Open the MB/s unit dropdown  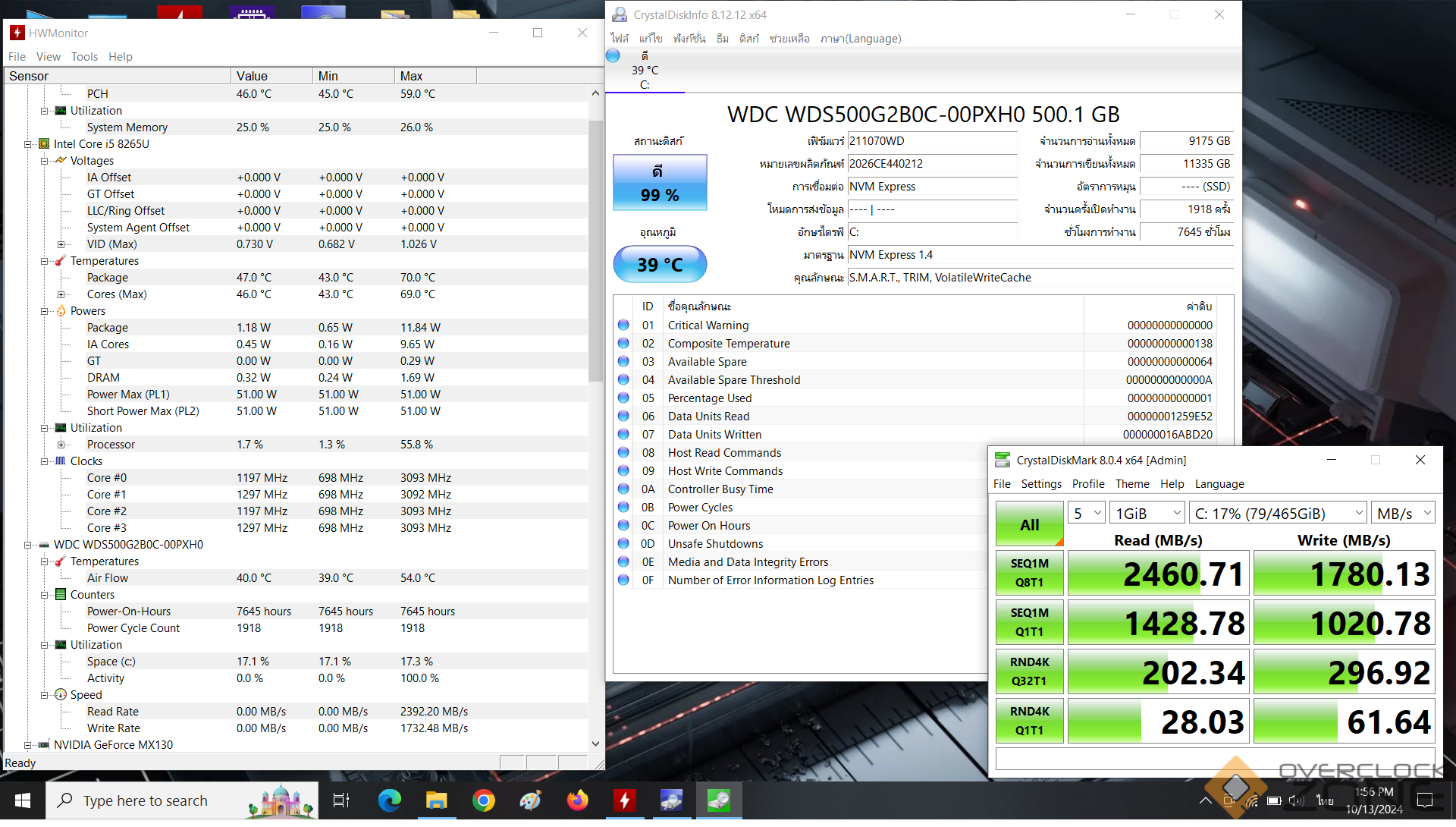[x=1404, y=514]
